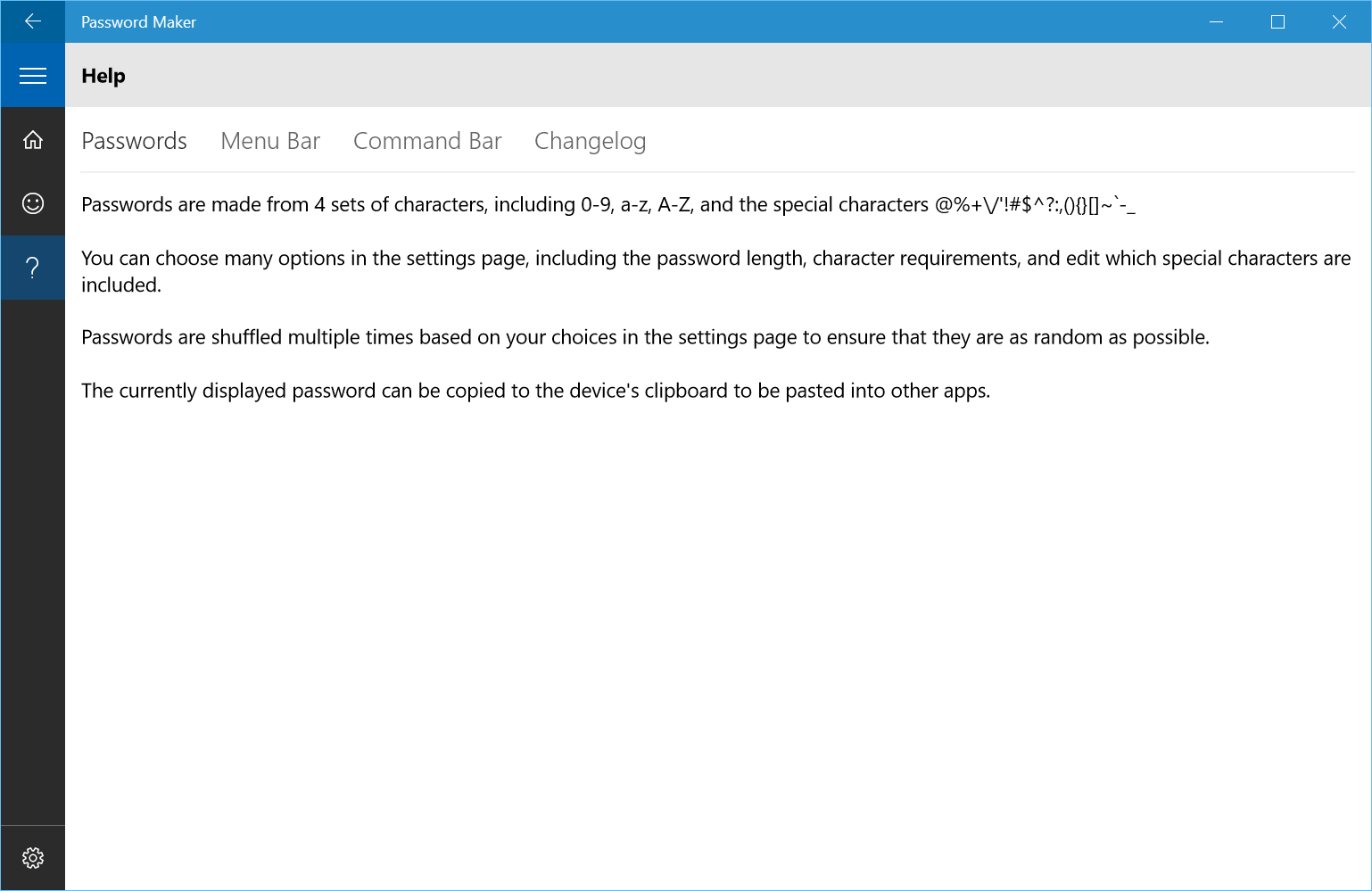Click the special characters string @%+\/'!#$
Image resolution: width=1372 pixels, height=891 pixels.
pos(1035,205)
